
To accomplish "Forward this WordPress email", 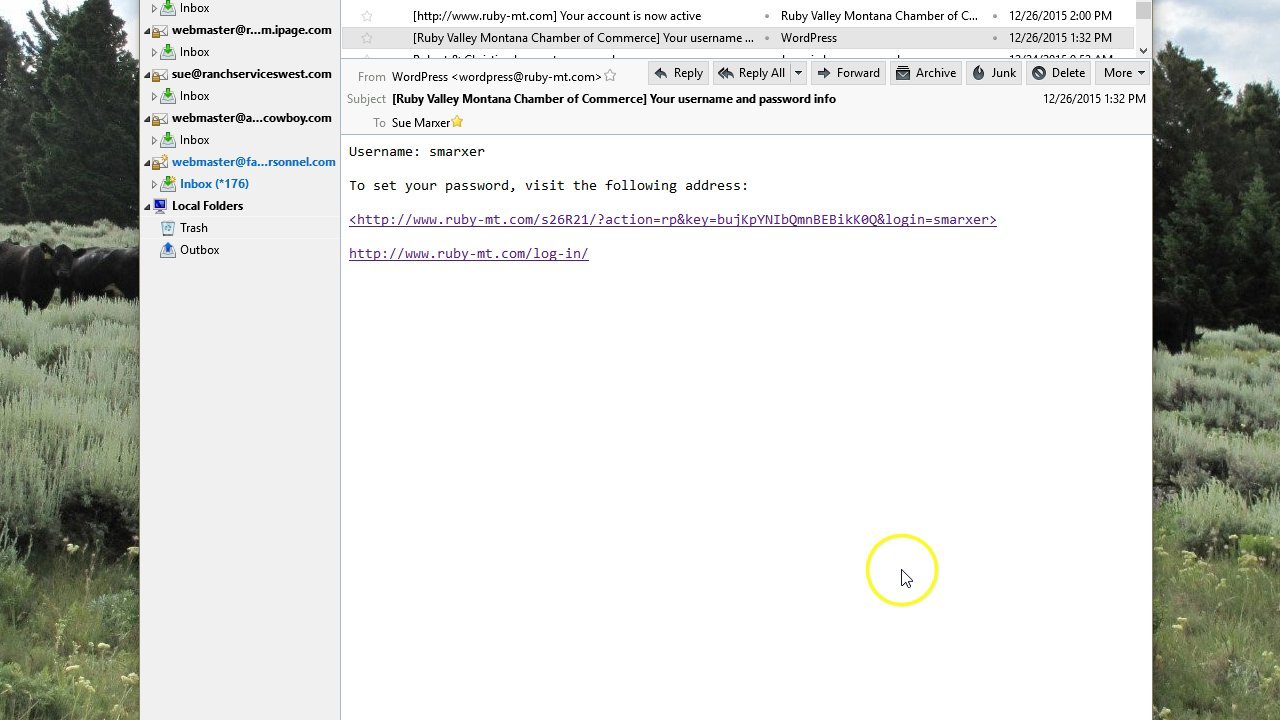I will point(848,73).
